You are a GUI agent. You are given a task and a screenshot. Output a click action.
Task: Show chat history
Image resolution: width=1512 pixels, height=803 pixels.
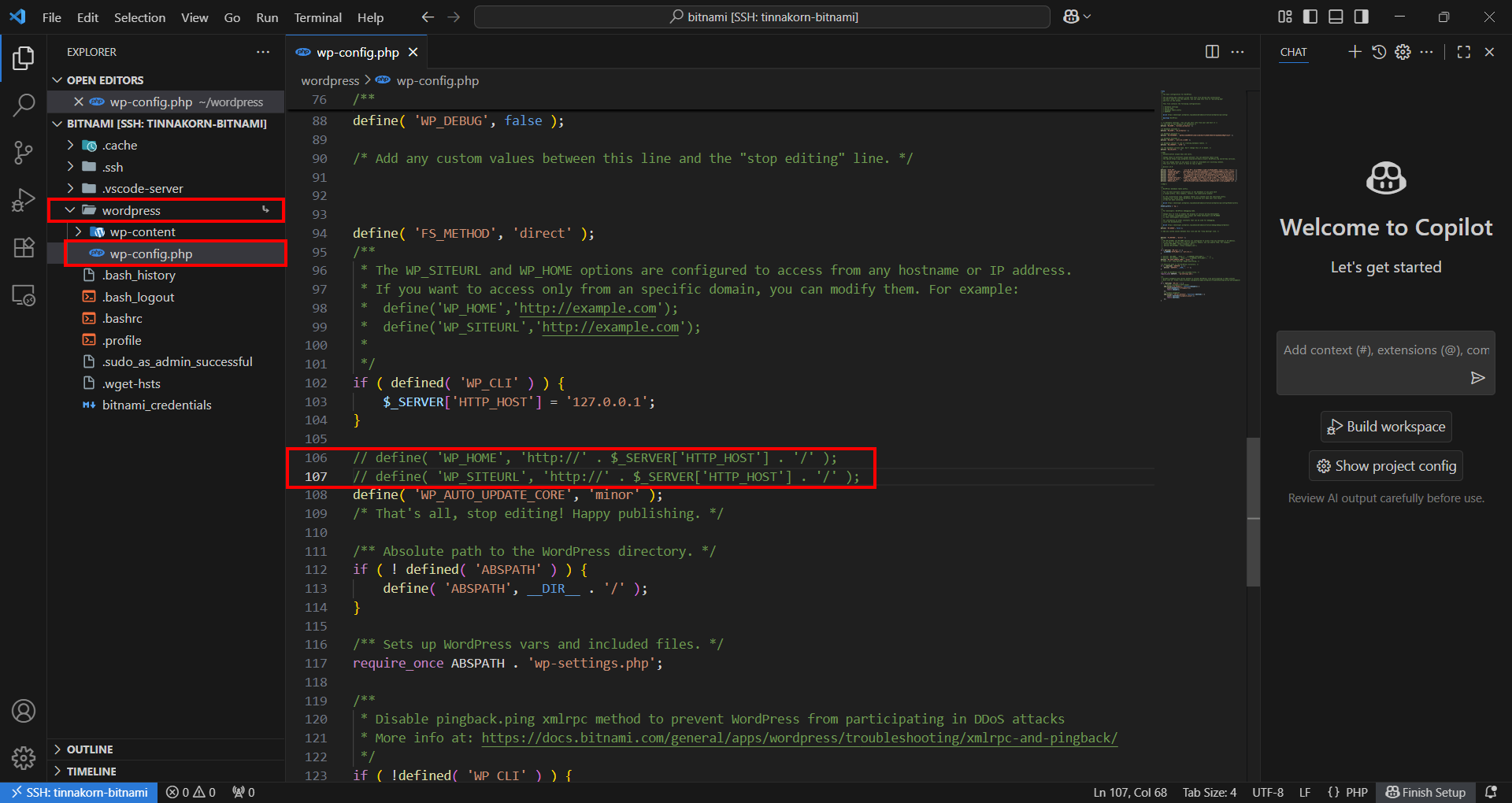tap(1379, 52)
